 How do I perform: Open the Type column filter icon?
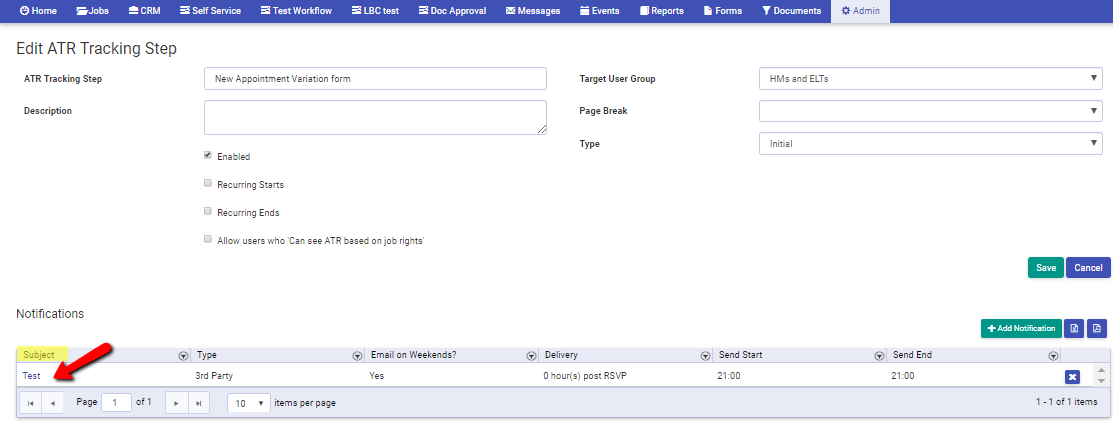coord(357,355)
